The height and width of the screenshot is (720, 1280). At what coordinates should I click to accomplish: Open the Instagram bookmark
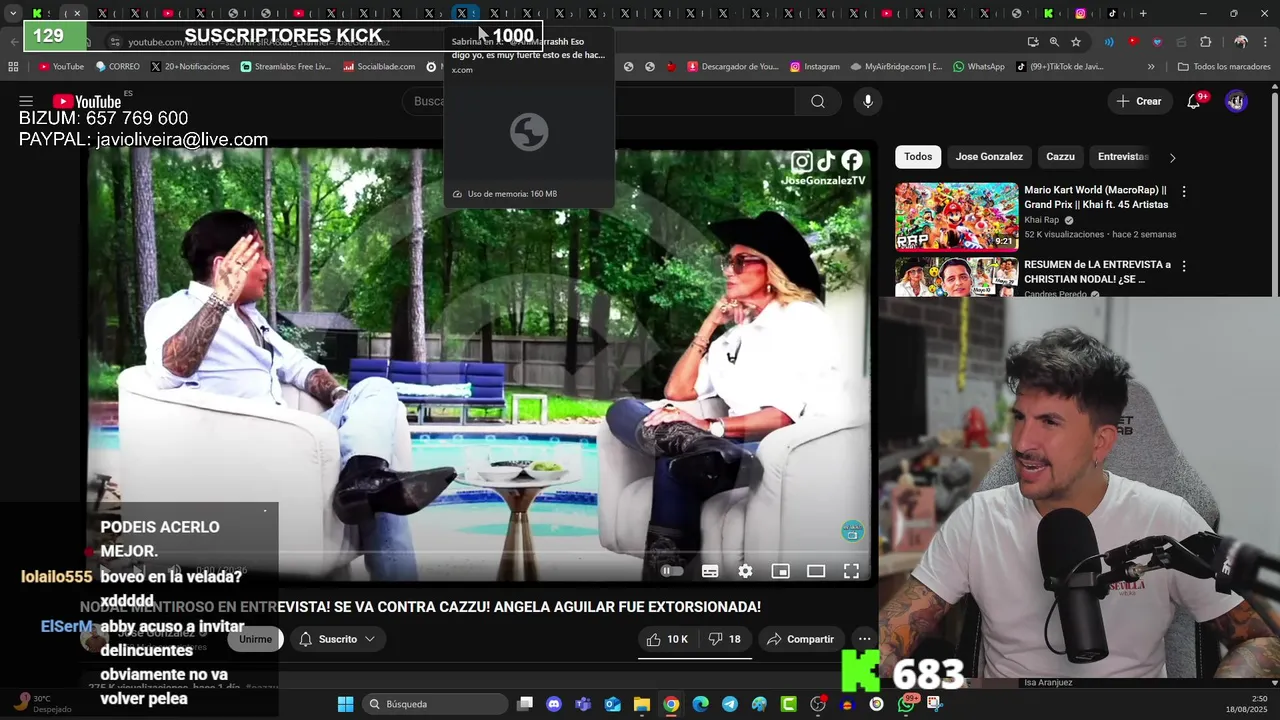(x=815, y=67)
